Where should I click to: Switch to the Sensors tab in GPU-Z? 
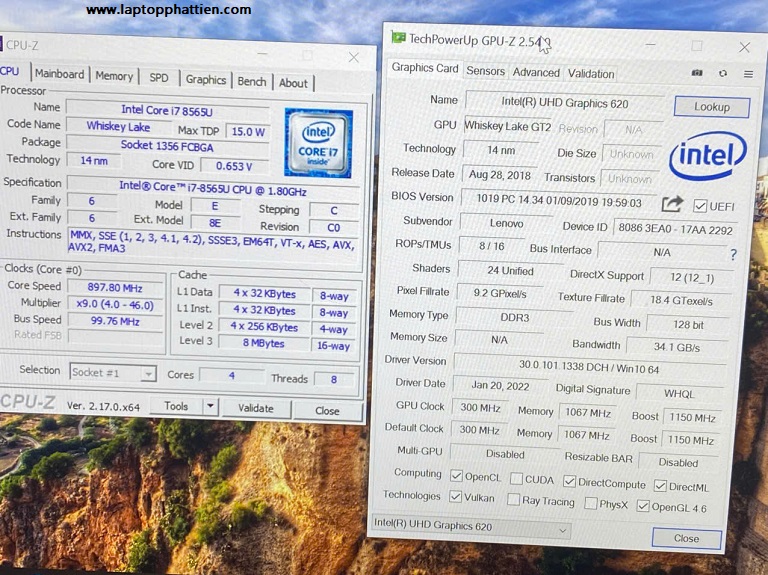click(x=486, y=72)
